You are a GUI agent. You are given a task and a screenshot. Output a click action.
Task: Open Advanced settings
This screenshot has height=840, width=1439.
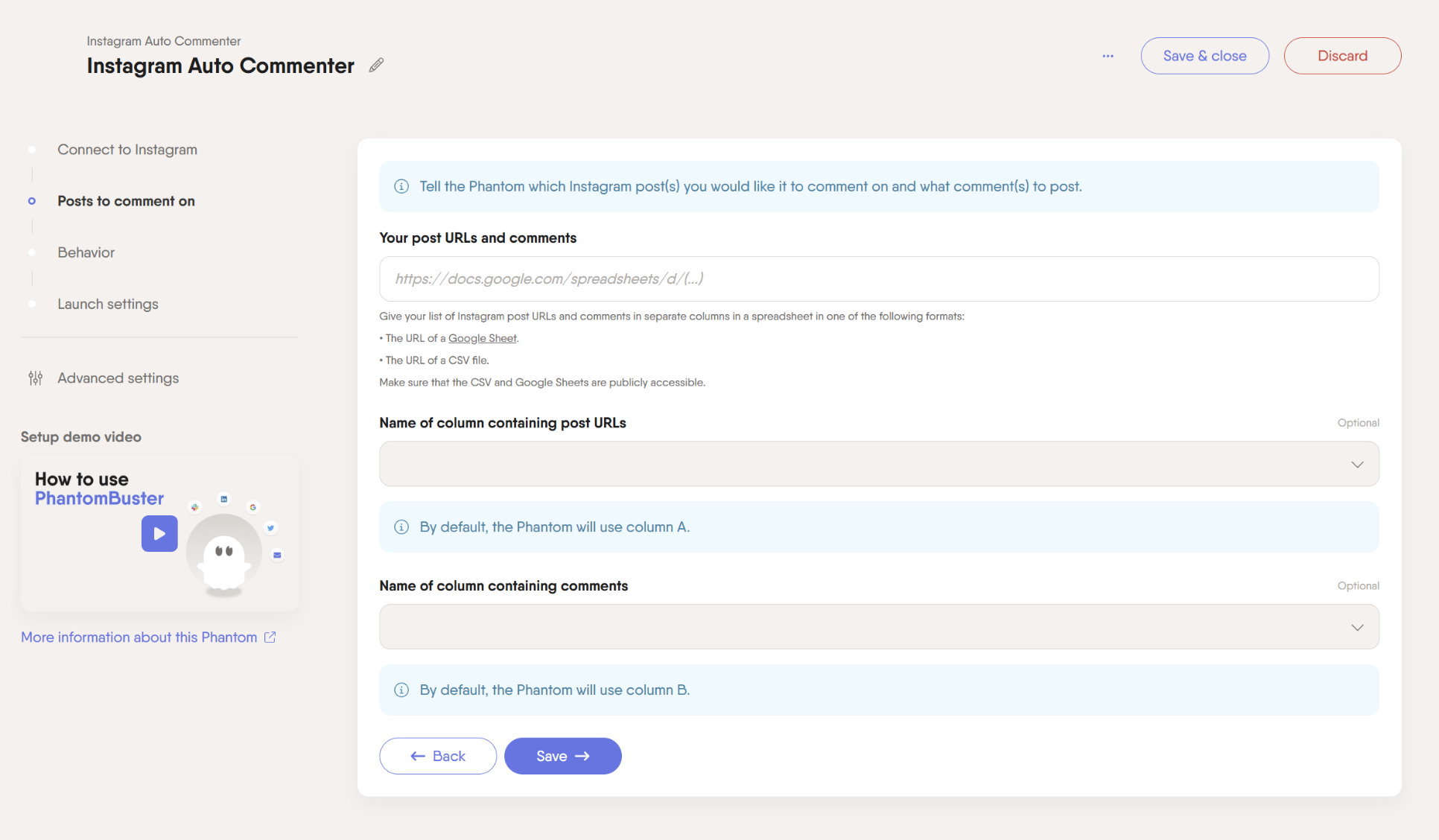[118, 378]
